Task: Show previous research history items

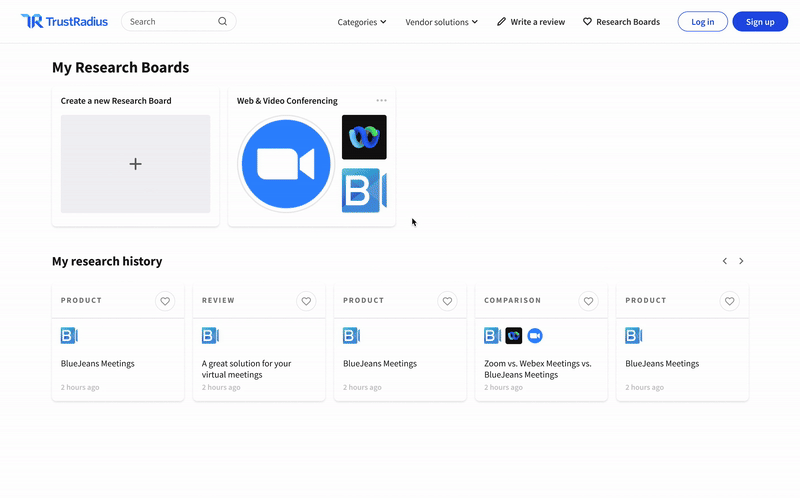Action: pos(724,261)
